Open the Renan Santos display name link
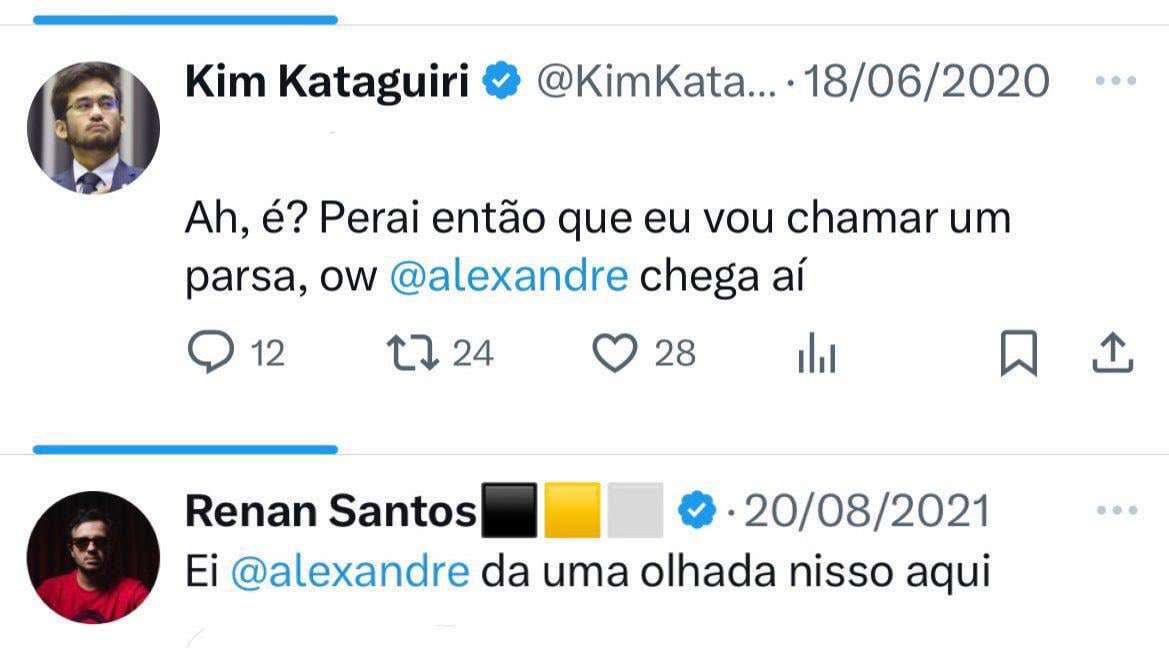 tap(331, 511)
